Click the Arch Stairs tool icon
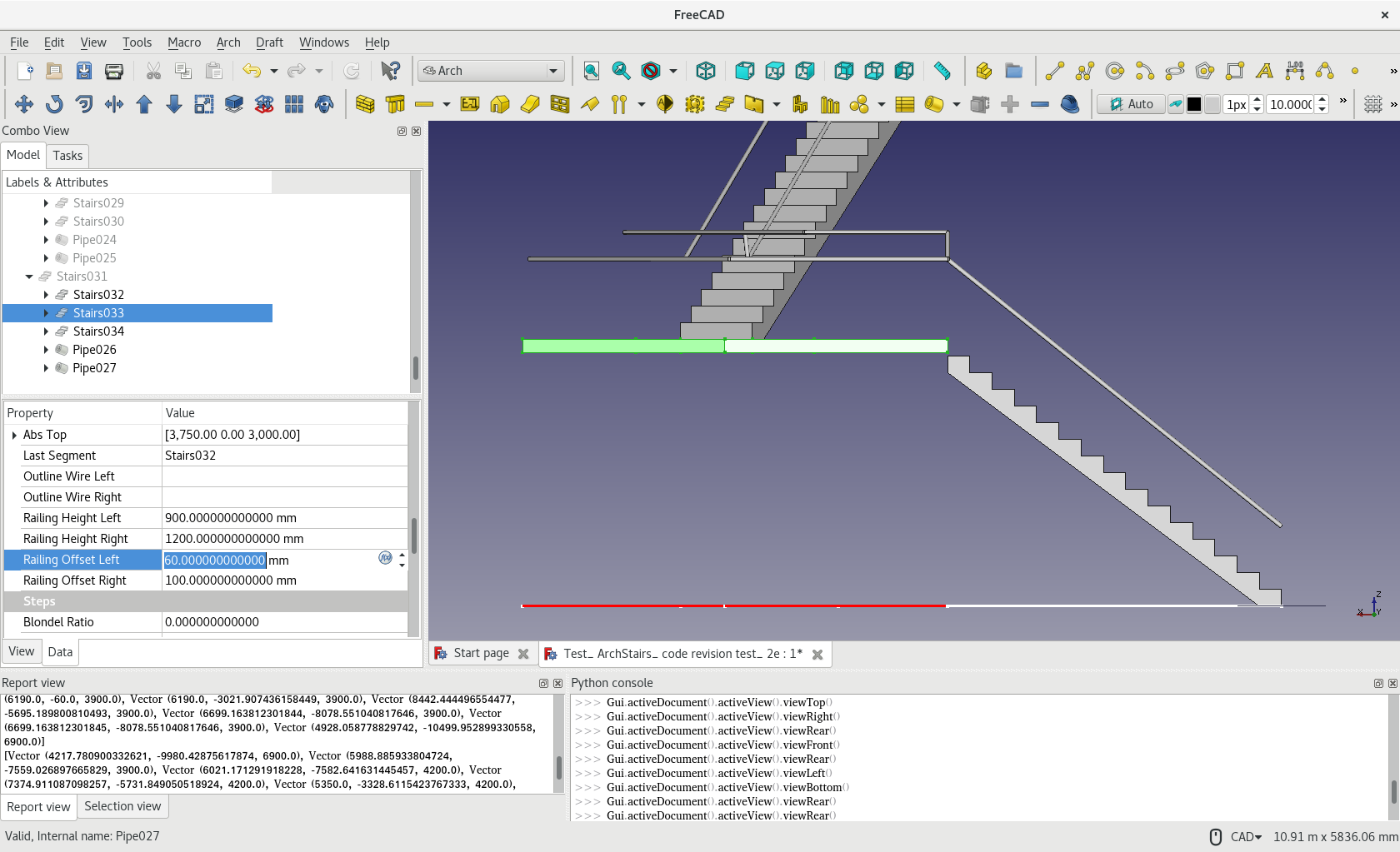Image resolution: width=1400 pixels, height=852 pixels. (x=724, y=104)
